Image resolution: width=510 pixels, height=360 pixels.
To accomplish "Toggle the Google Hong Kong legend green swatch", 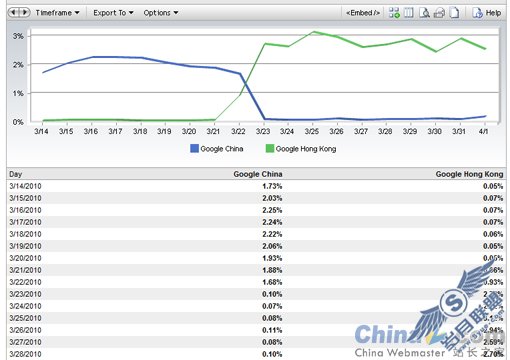I will (270, 148).
